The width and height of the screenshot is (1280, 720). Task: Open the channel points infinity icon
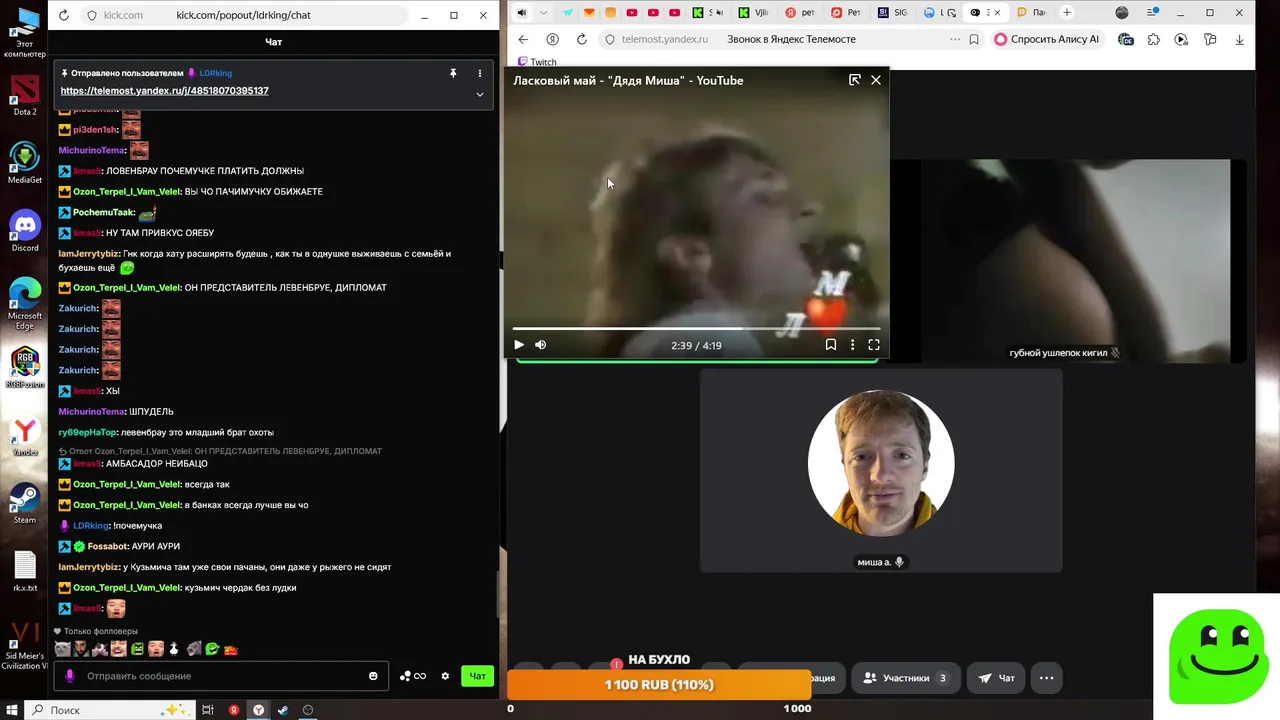(x=413, y=676)
